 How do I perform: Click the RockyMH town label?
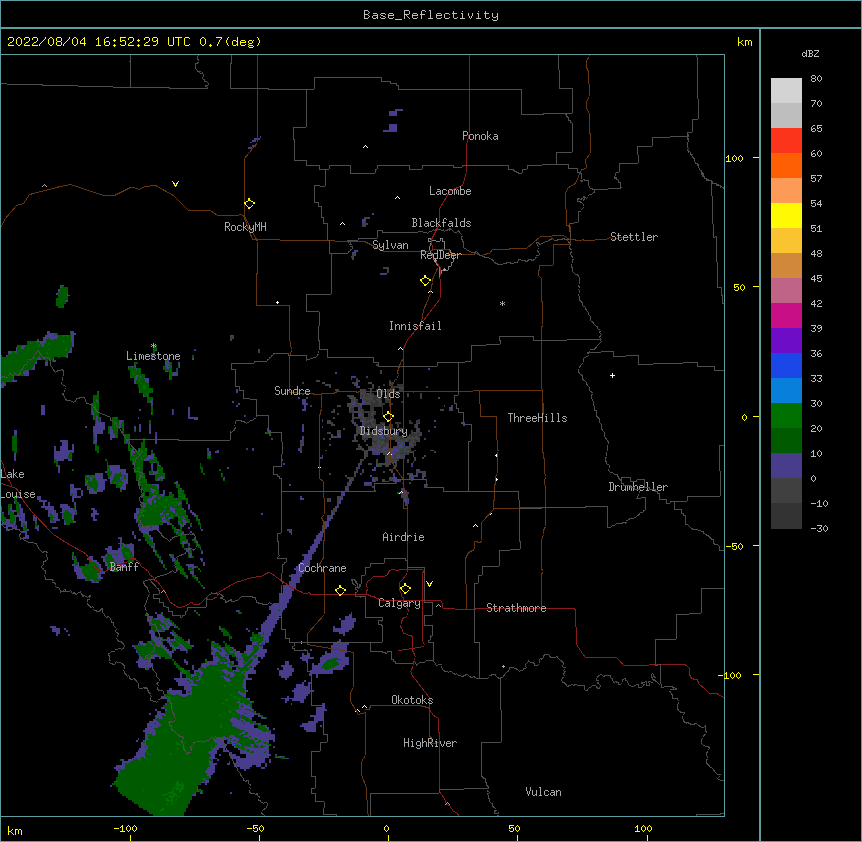pyautogui.click(x=245, y=227)
